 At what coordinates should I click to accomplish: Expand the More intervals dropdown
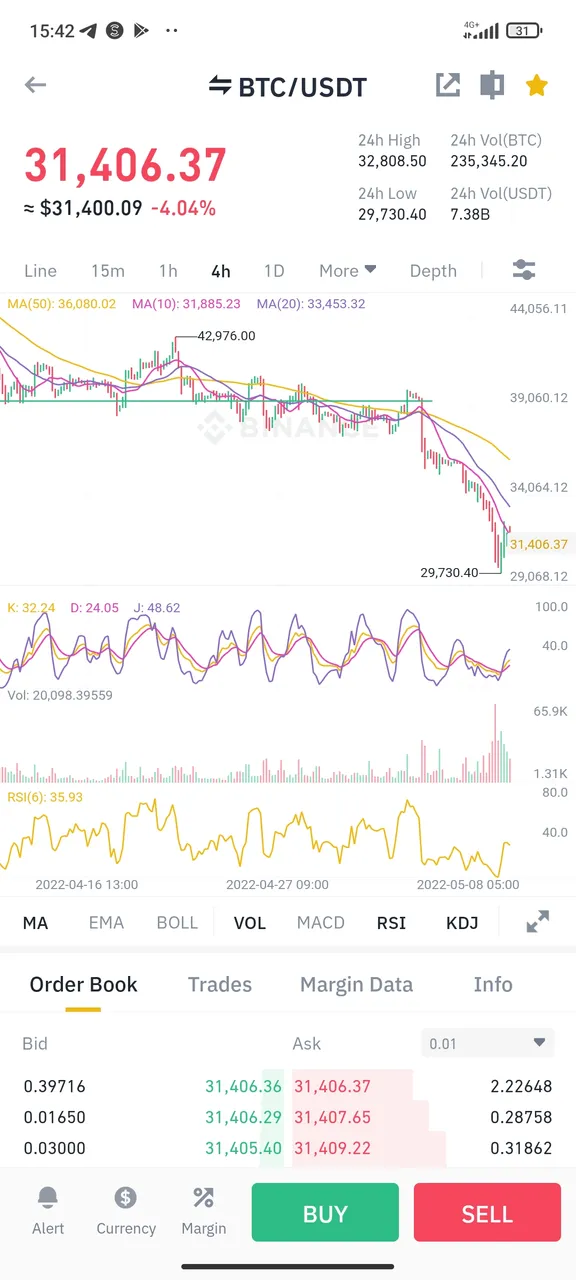click(348, 271)
